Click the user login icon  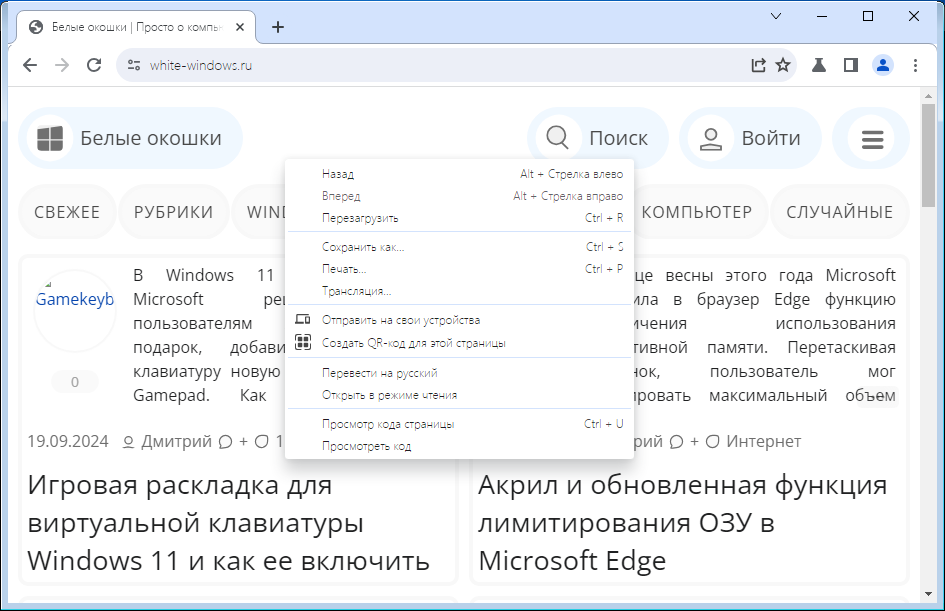711,139
